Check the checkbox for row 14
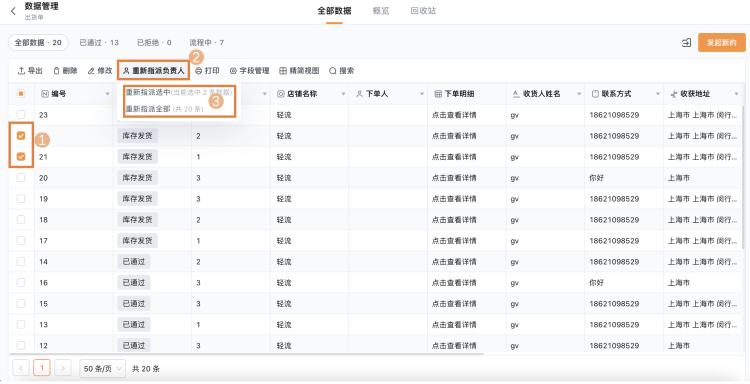The image size is (750, 384). [21, 262]
